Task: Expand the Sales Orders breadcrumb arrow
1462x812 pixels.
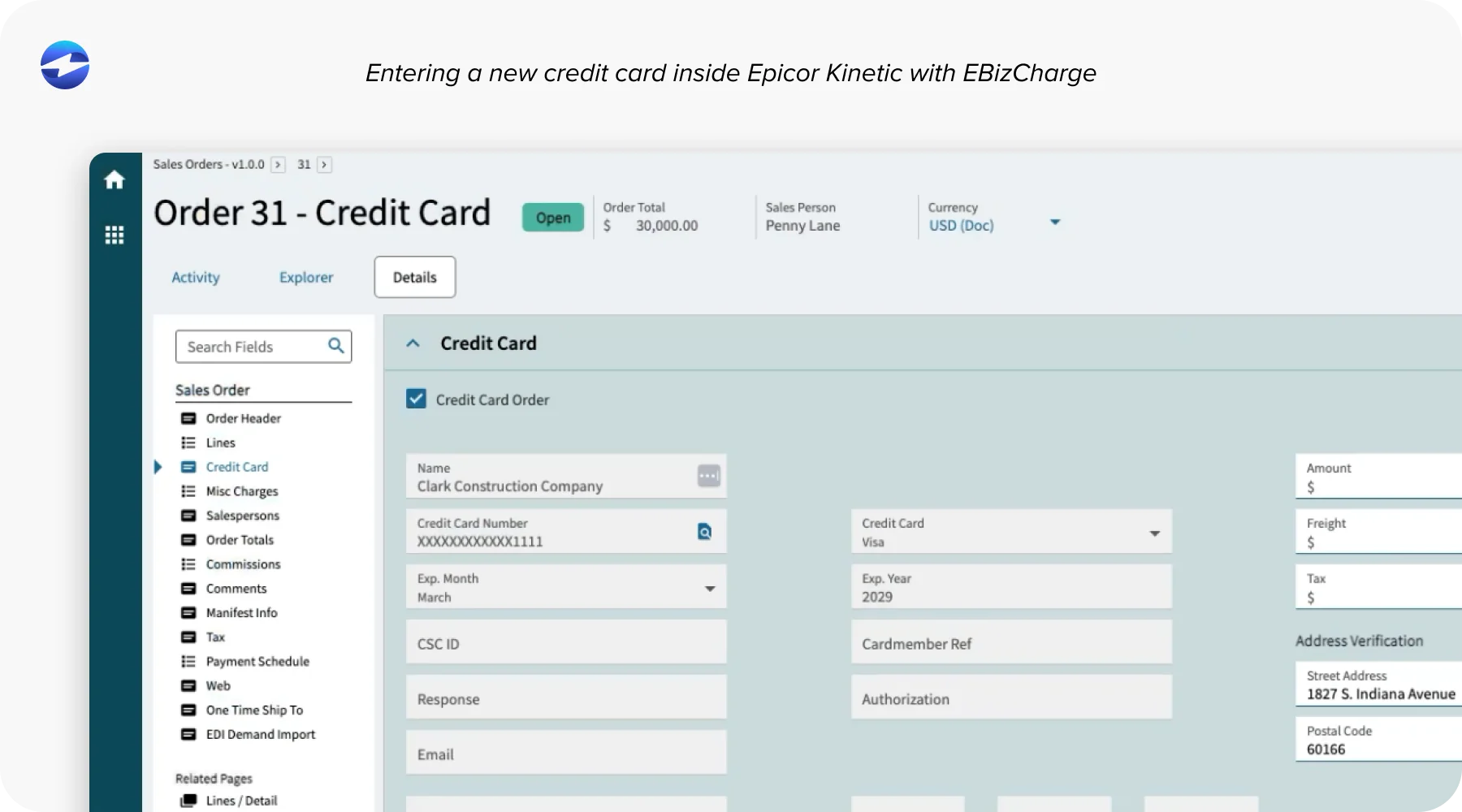Action: coord(278,165)
